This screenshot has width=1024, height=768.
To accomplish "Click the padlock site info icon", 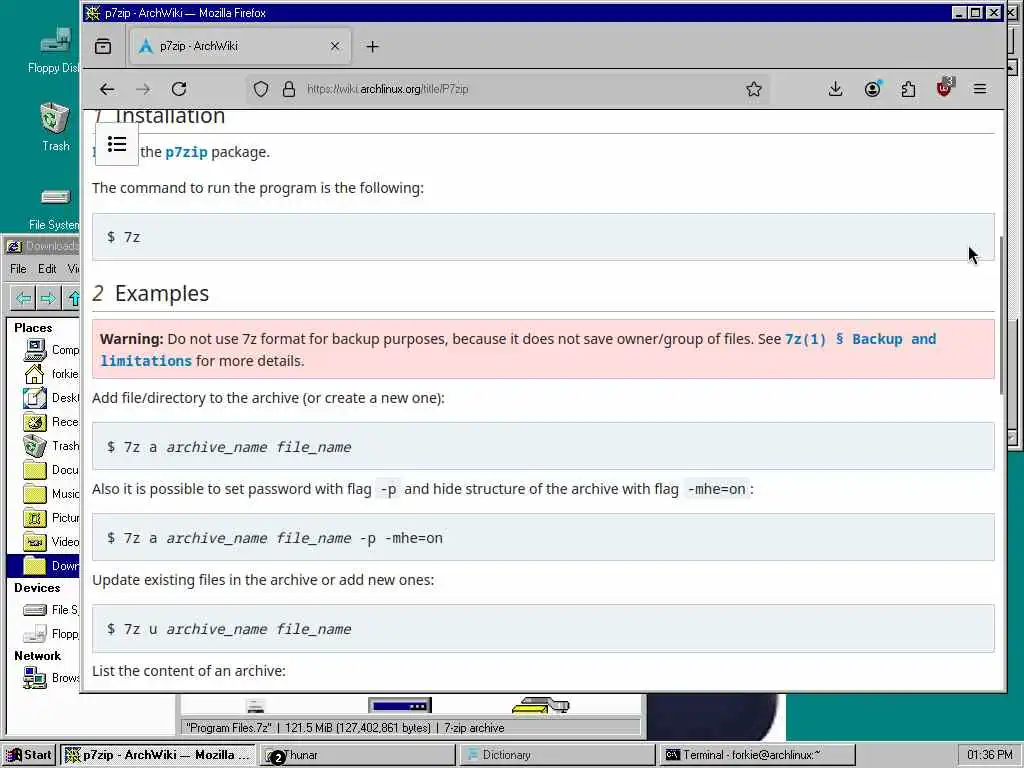I will pos(289,89).
